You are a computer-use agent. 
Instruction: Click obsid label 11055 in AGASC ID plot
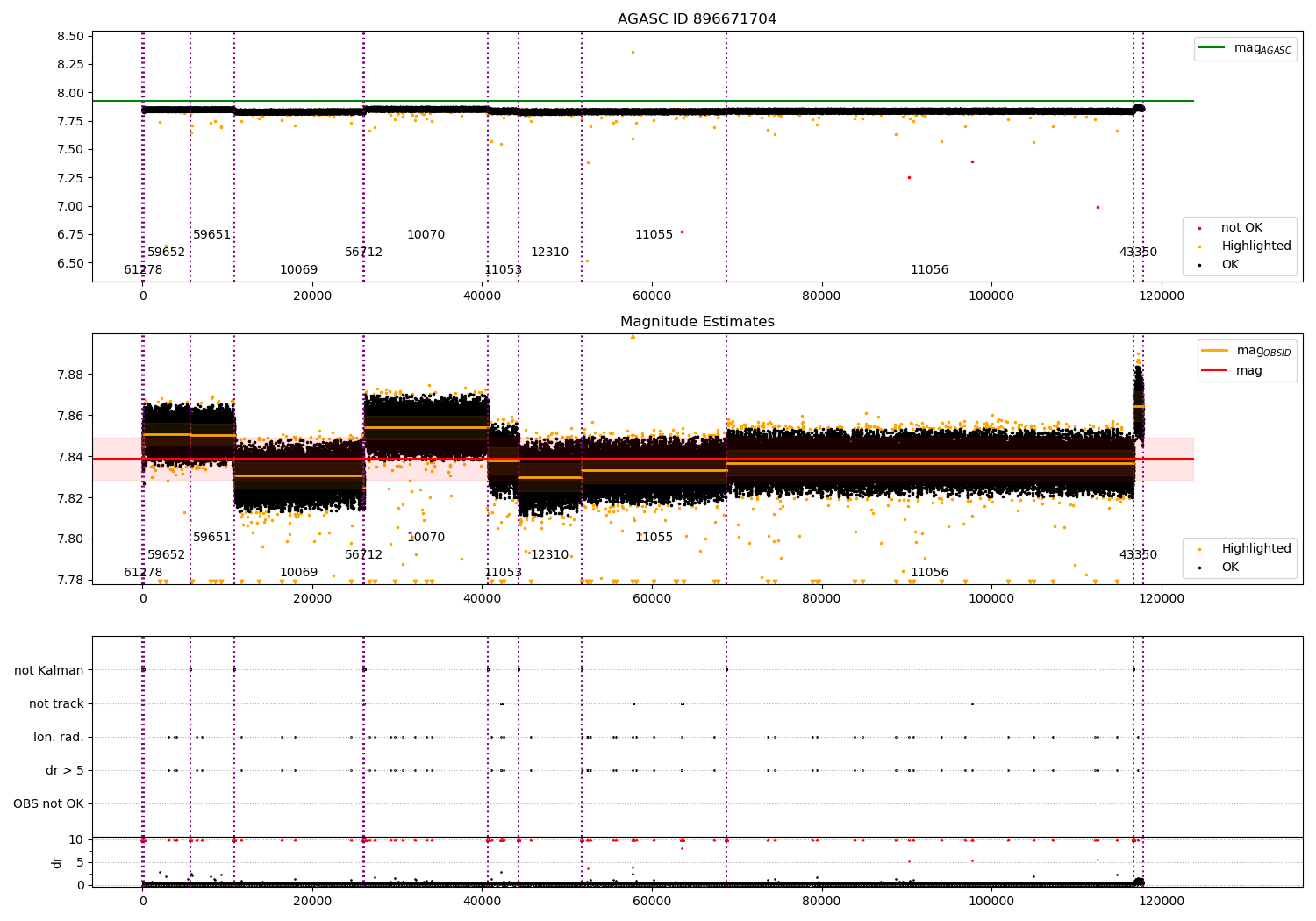(654, 235)
